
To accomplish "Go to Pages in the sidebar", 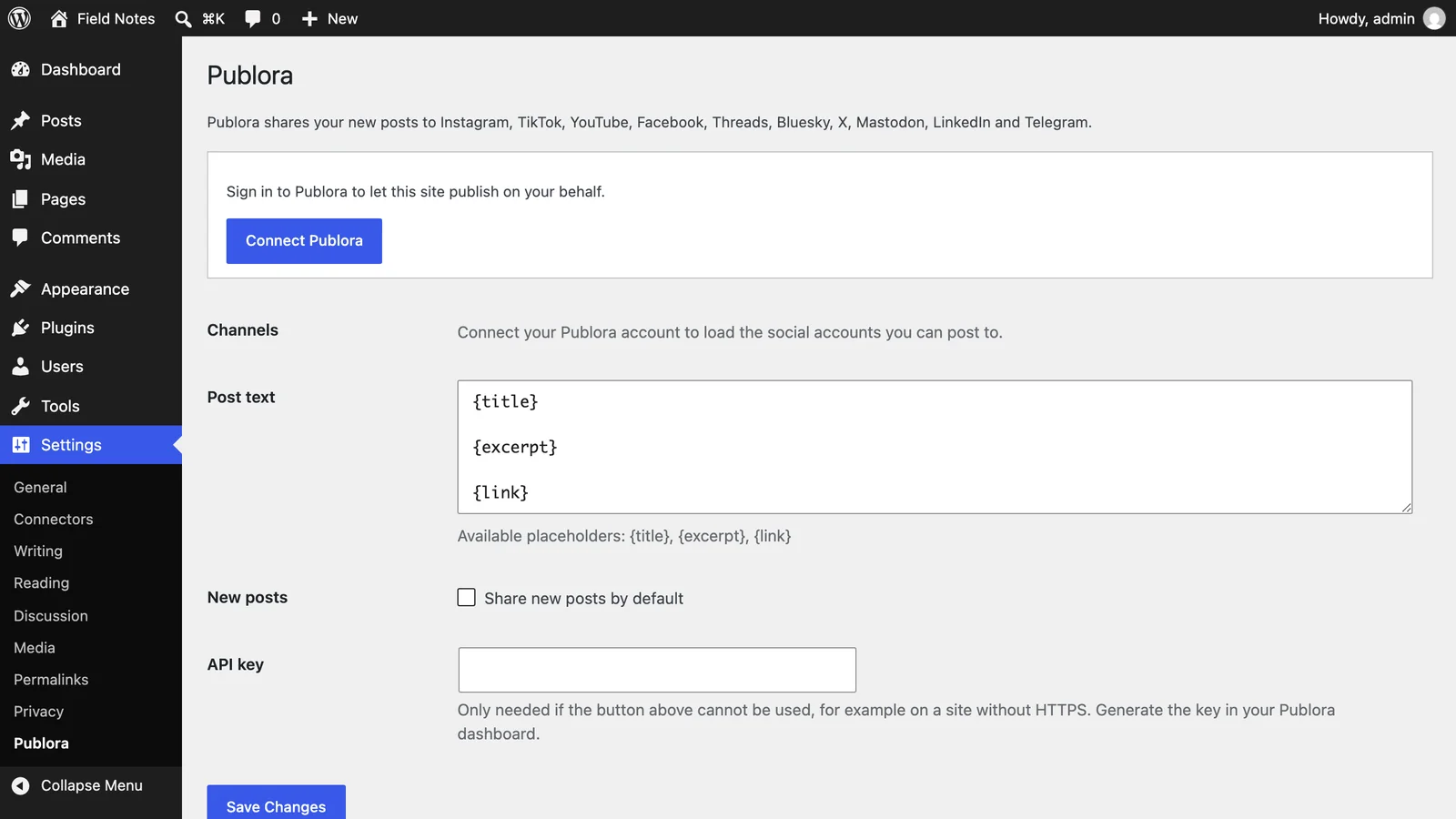I will coord(91,198).
